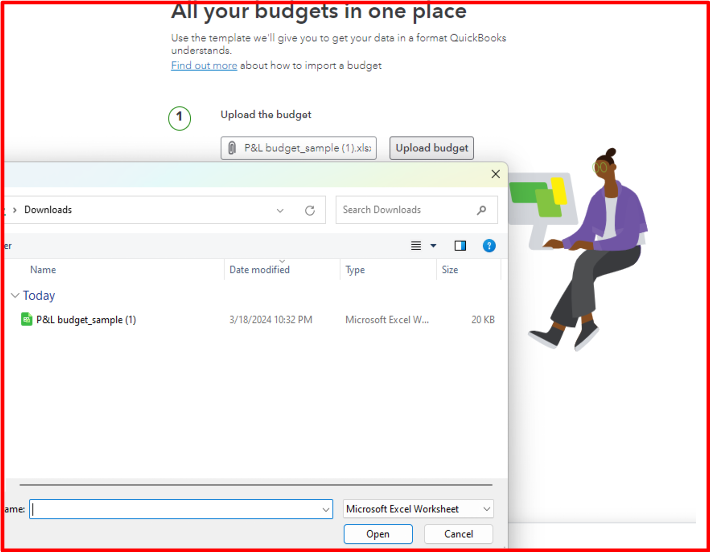Sort by the Type column header
710x552 pixels.
tap(355, 269)
